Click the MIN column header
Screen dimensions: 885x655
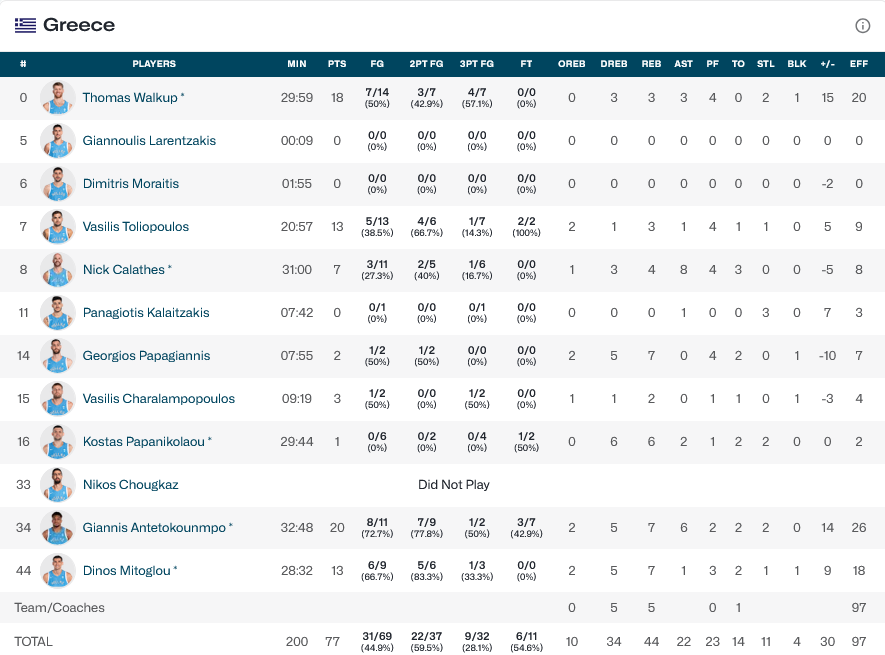297,64
